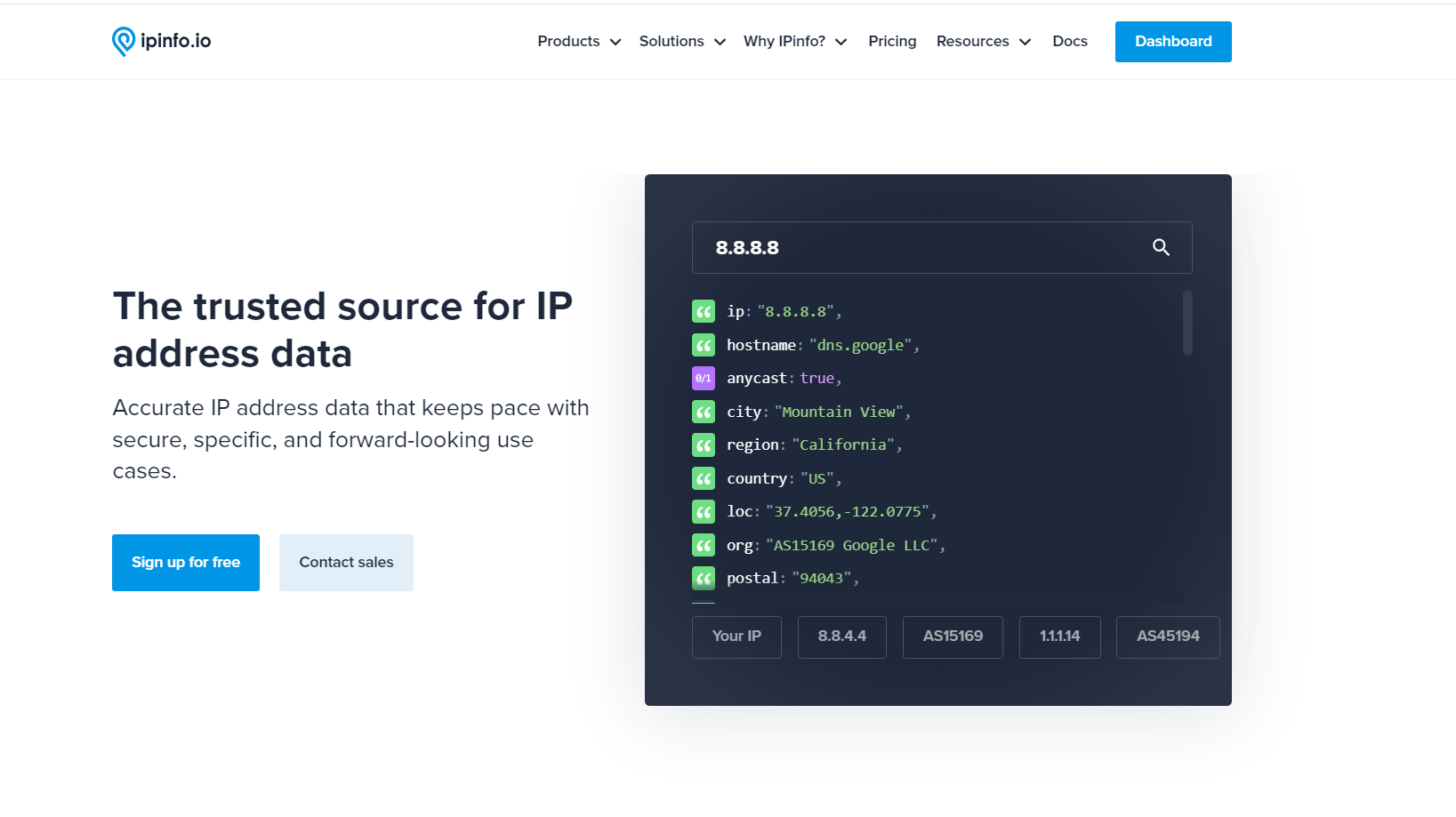
Task: Click the Your IP quick lookup chip
Action: [736, 637]
